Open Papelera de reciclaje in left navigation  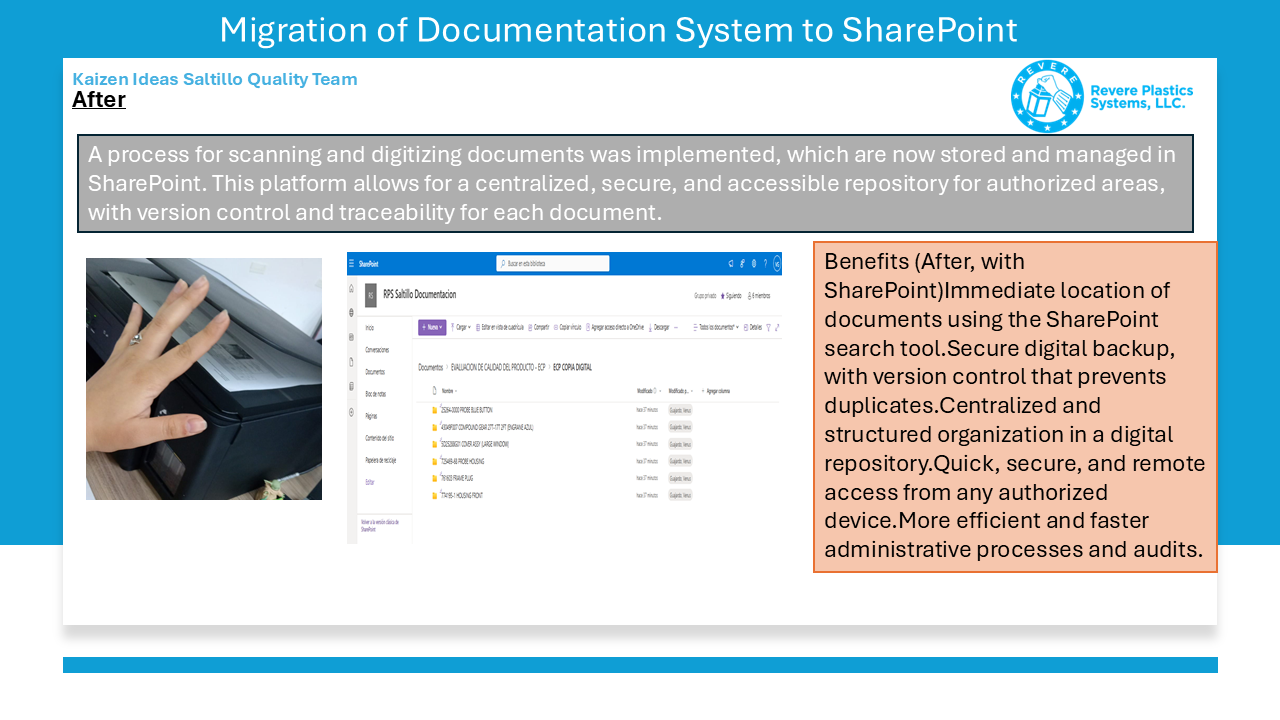(x=380, y=460)
